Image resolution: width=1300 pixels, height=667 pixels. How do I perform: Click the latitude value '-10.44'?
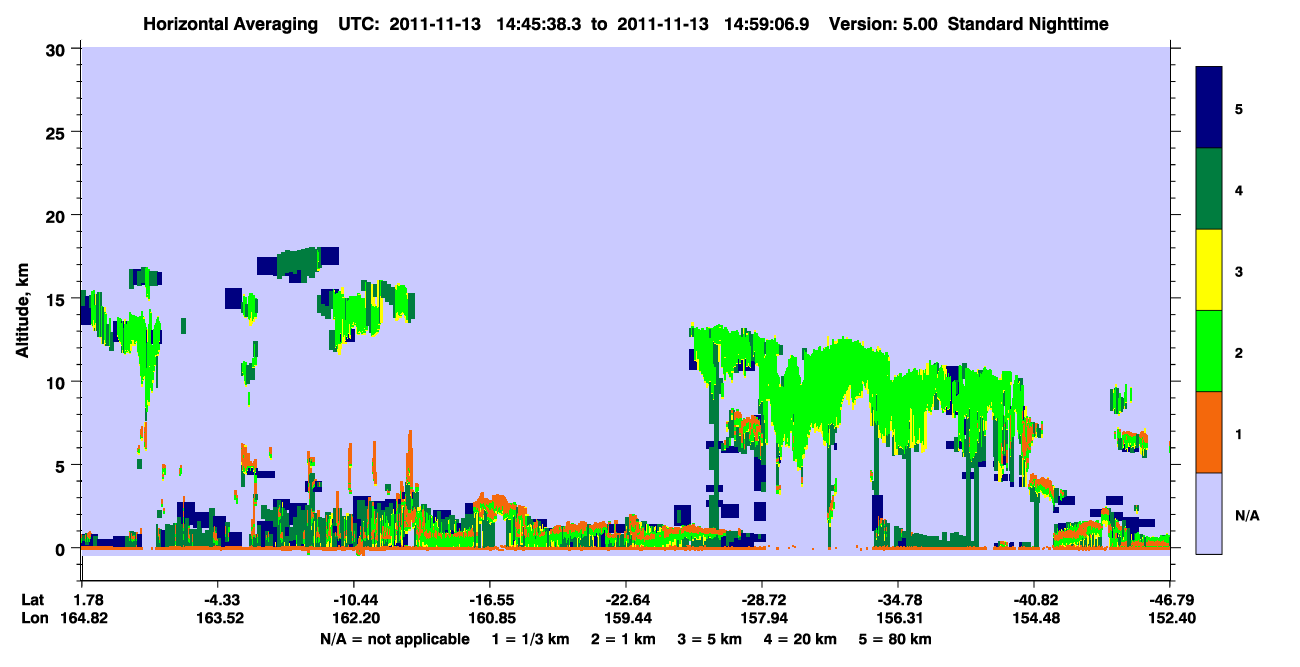[355, 600]
